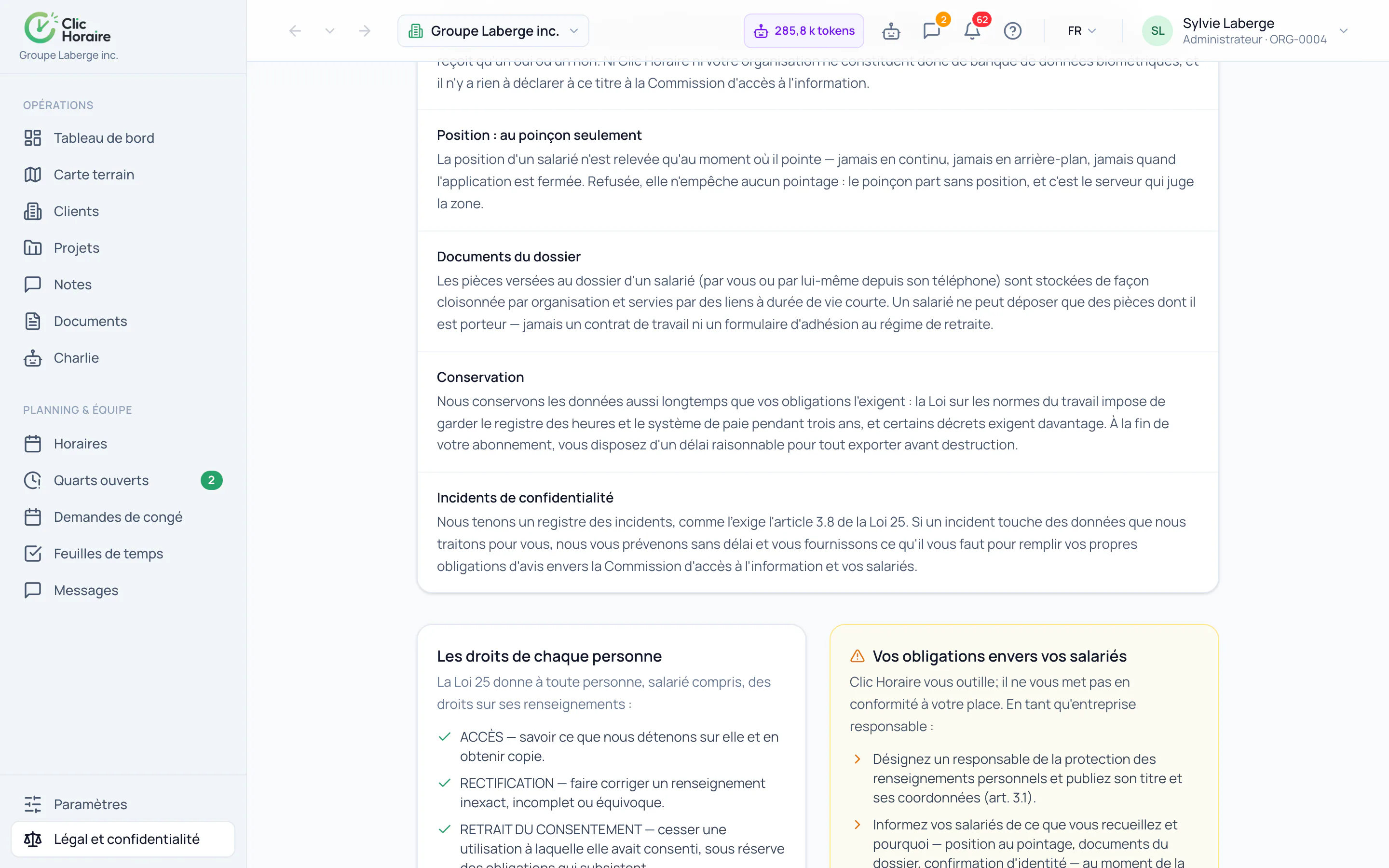Open Demandes de congé

(123, 517)
